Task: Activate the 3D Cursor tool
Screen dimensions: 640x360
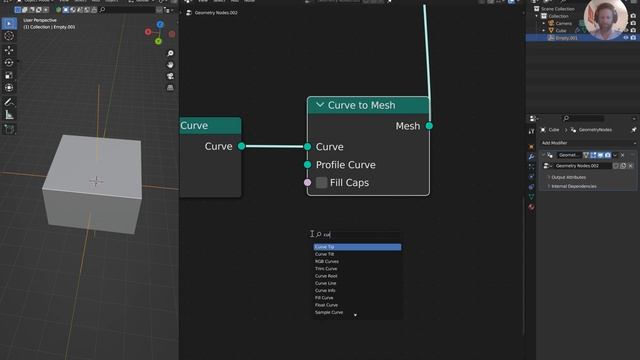Action: pos(9,36)
